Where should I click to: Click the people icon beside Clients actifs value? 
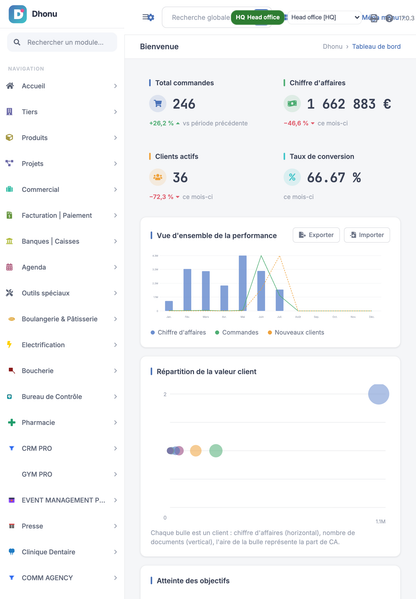point(158,177)
